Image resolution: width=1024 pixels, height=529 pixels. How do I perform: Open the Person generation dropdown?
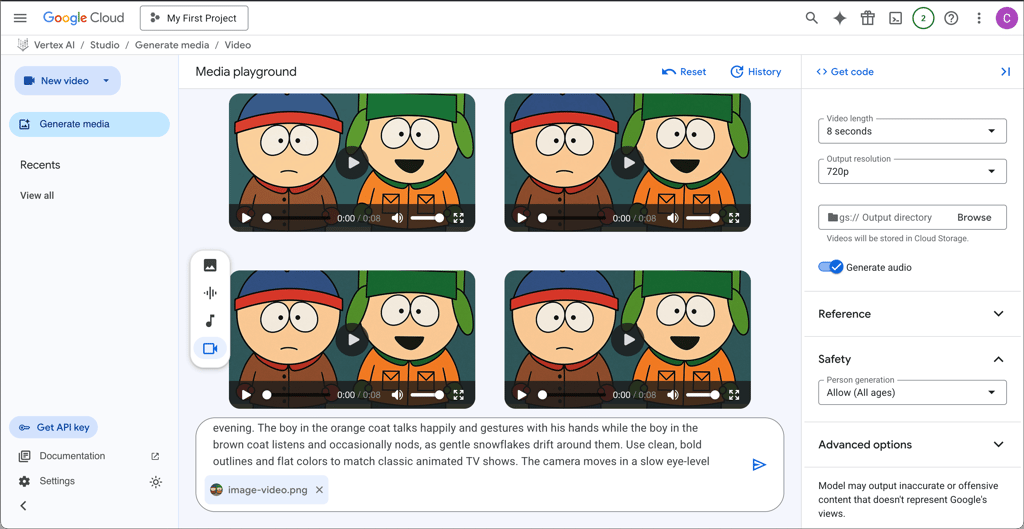912,393
